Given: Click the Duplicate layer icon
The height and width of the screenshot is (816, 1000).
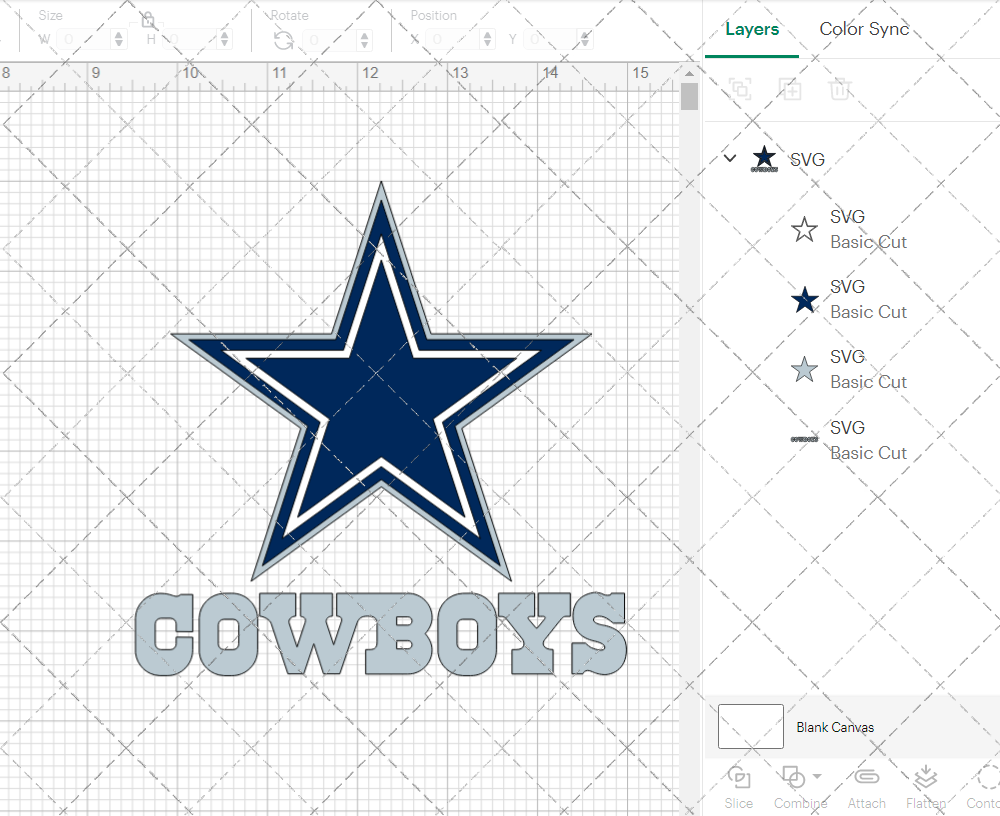Looking at the screenshot, I should click(x=790, y=90).
